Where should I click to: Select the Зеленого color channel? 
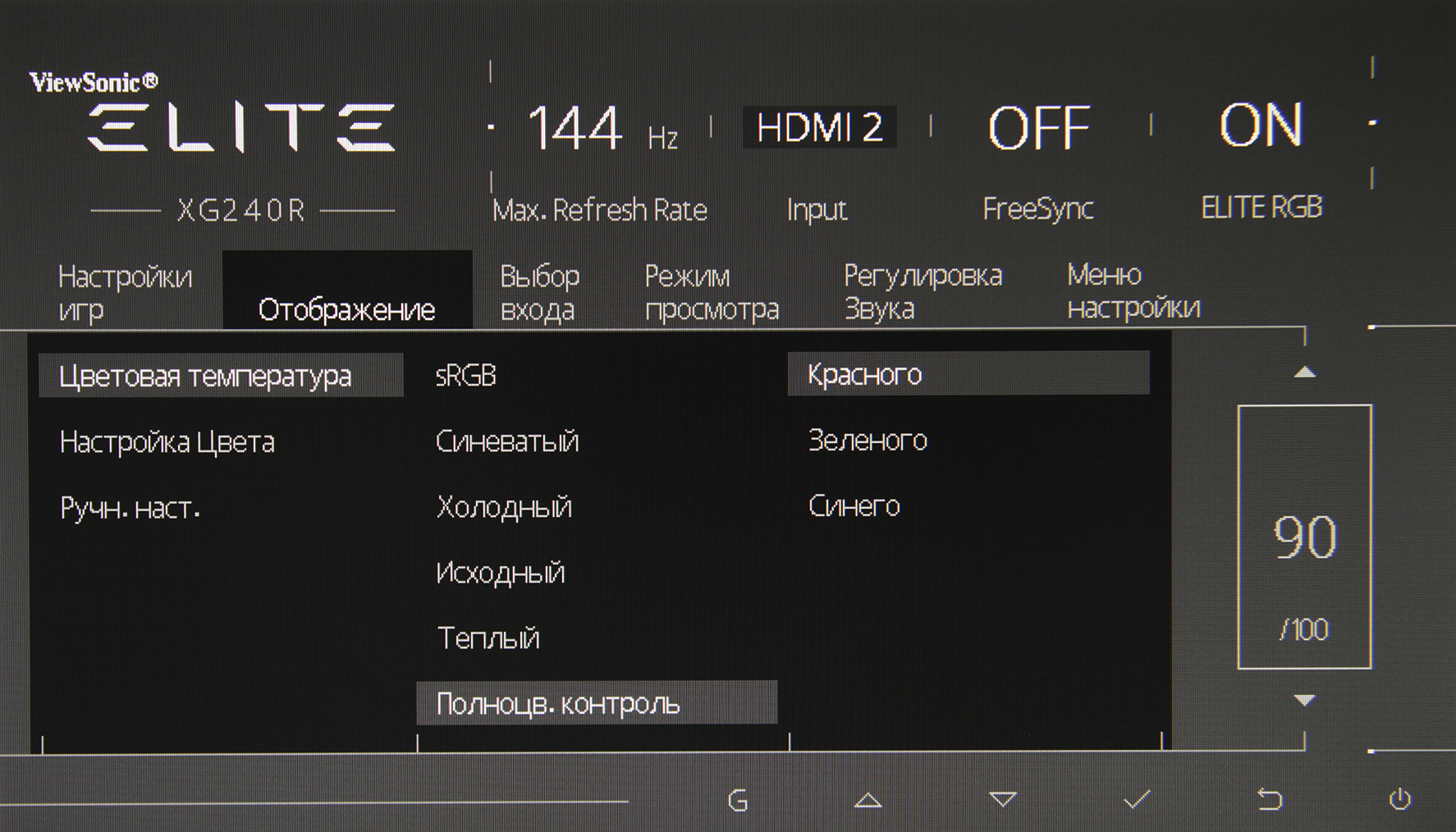[868, 441]
